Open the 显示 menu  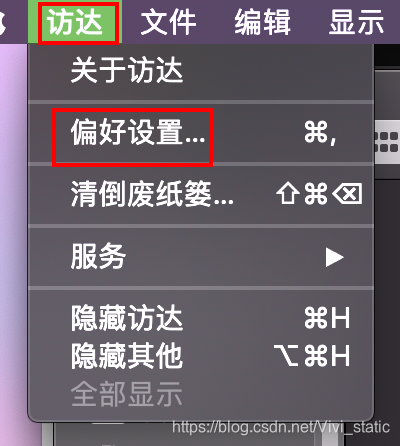click(357, 22)
